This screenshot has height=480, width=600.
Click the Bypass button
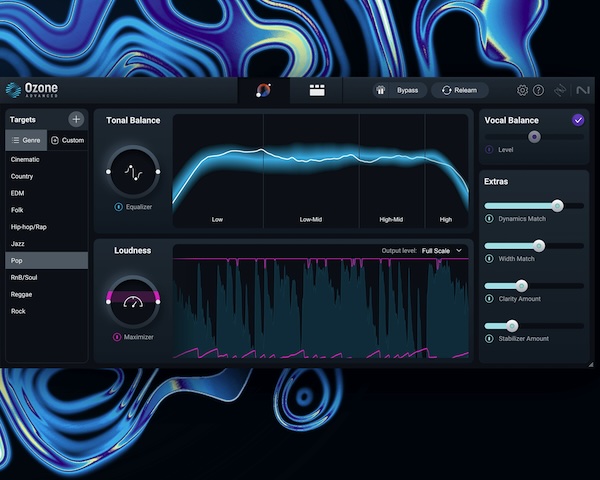[407, 90]
